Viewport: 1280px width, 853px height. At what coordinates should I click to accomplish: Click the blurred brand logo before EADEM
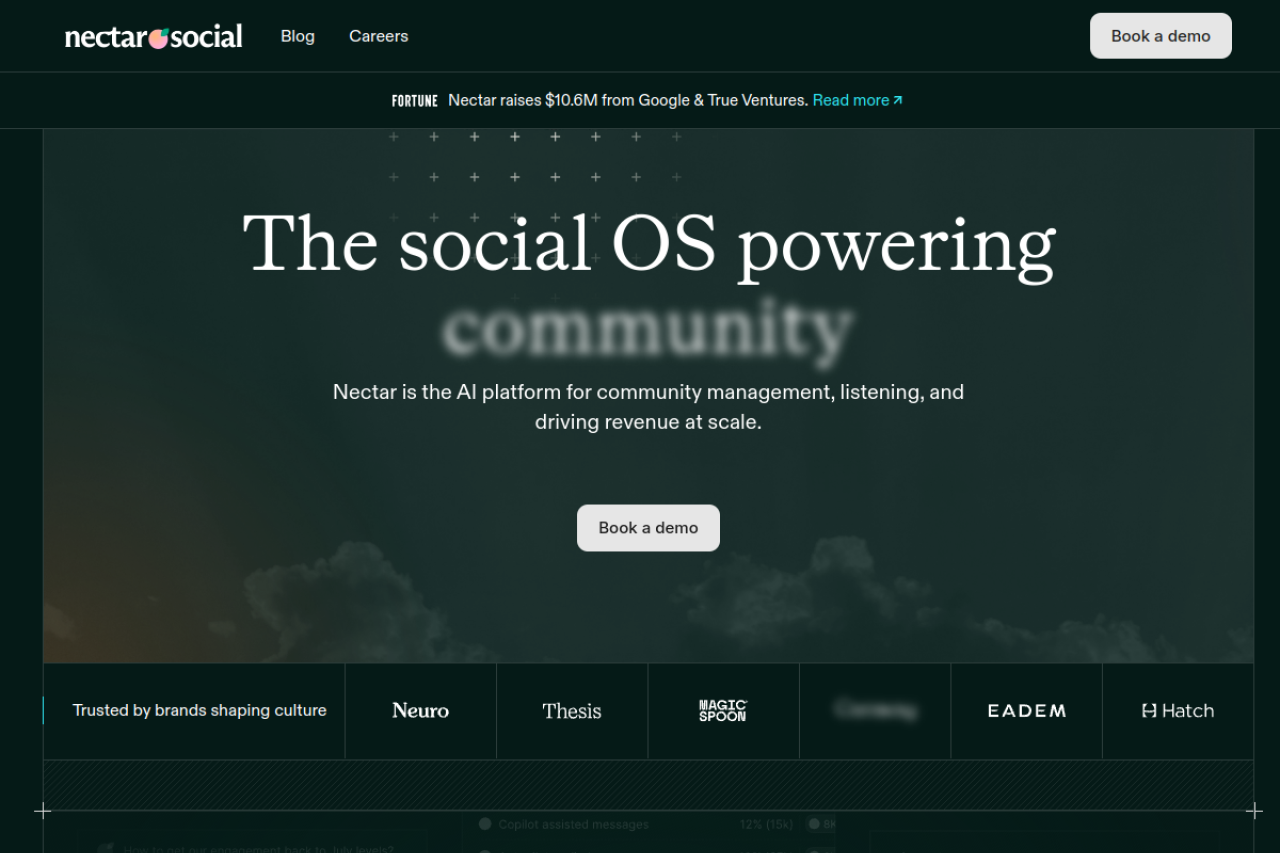(x=875, y=711)
